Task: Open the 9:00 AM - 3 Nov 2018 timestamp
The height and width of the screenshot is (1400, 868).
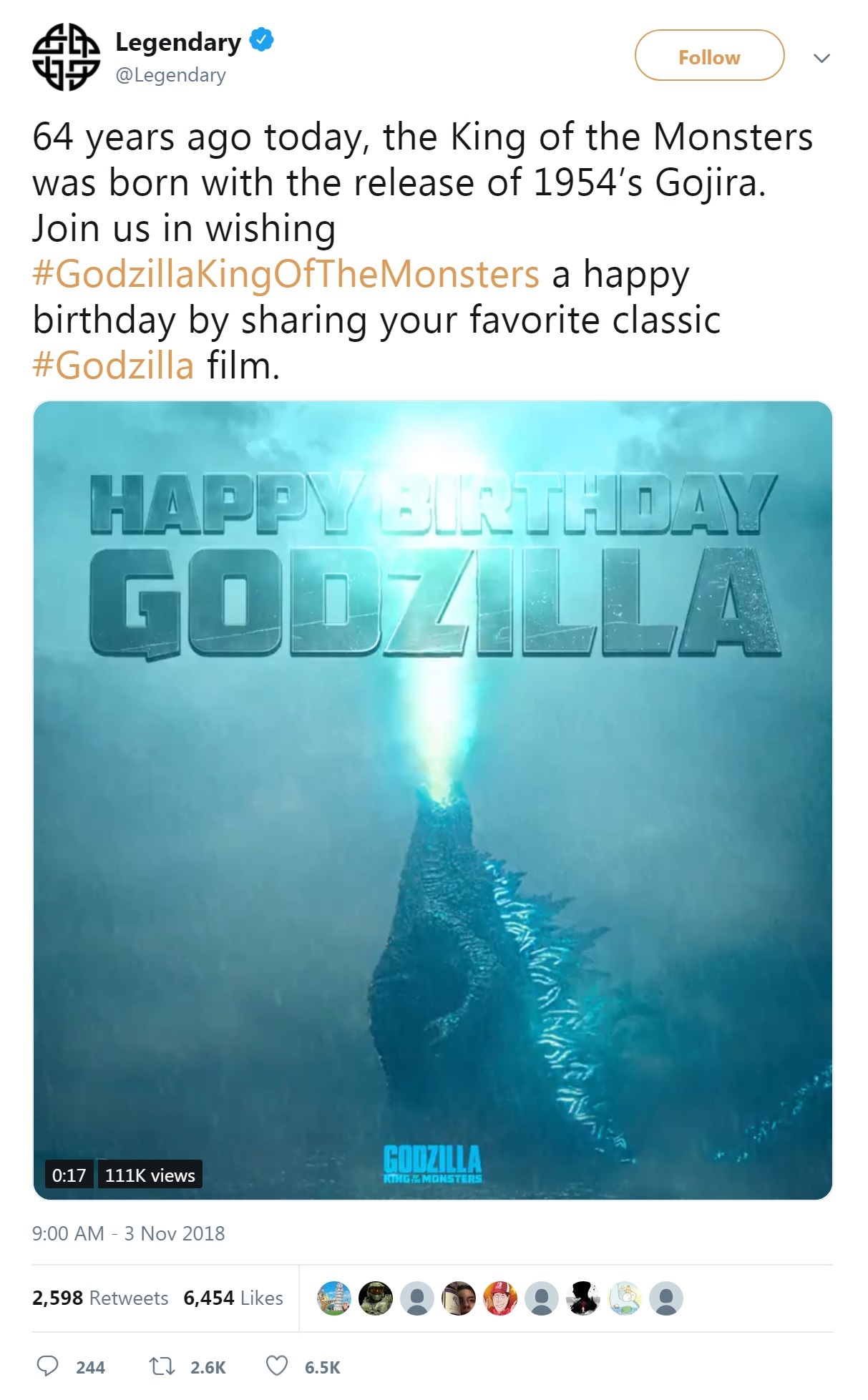Action: 129,1233
